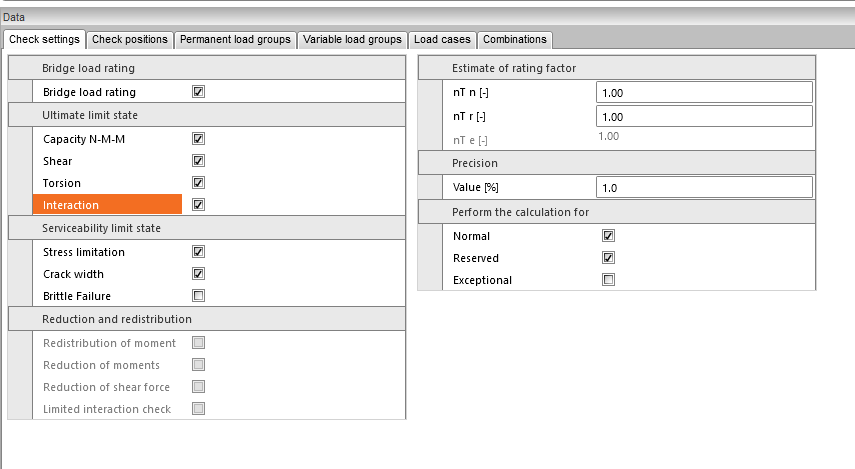Screen dimensions: 855x469
Task: Open the Combinations tab
Action: (515, 40)
